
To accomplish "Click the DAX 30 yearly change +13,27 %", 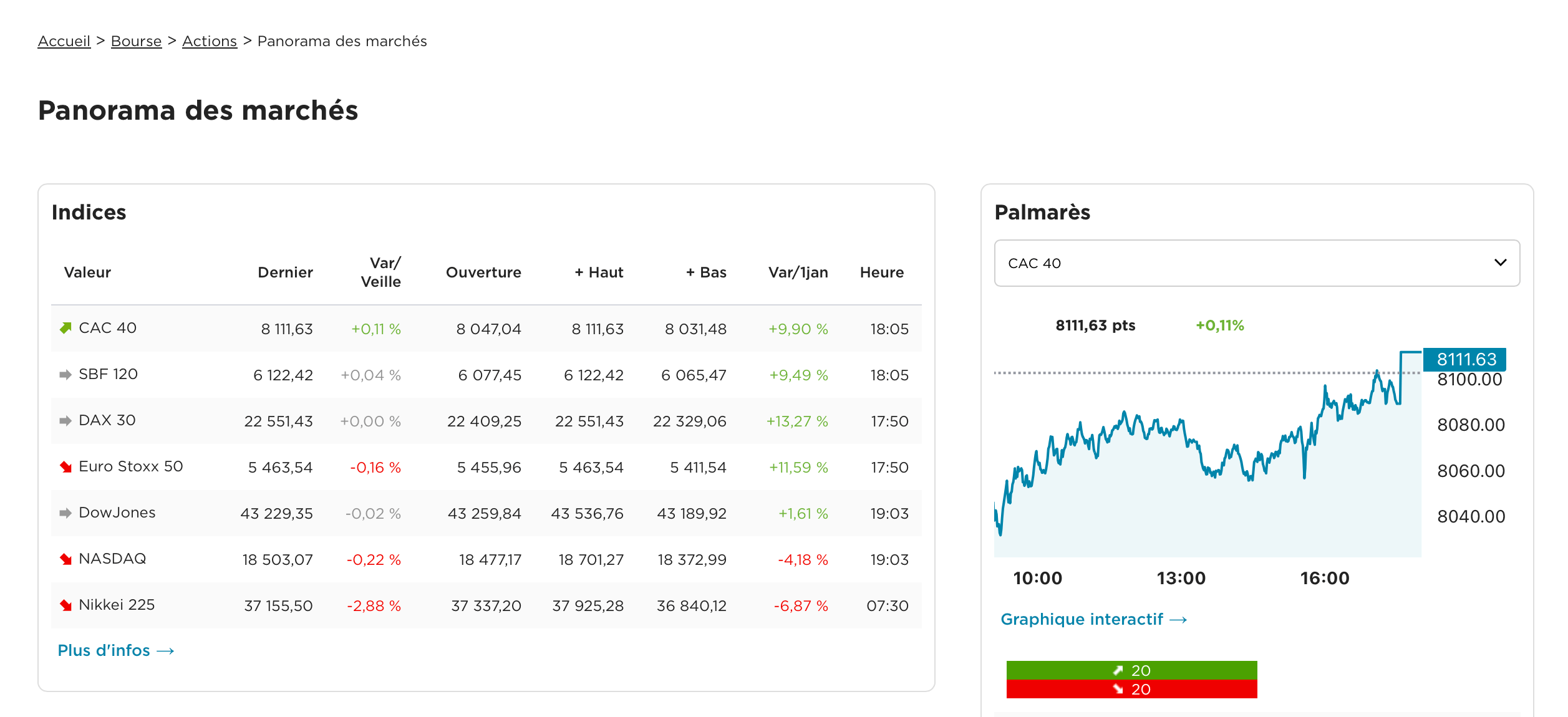I will coord(797,421).
